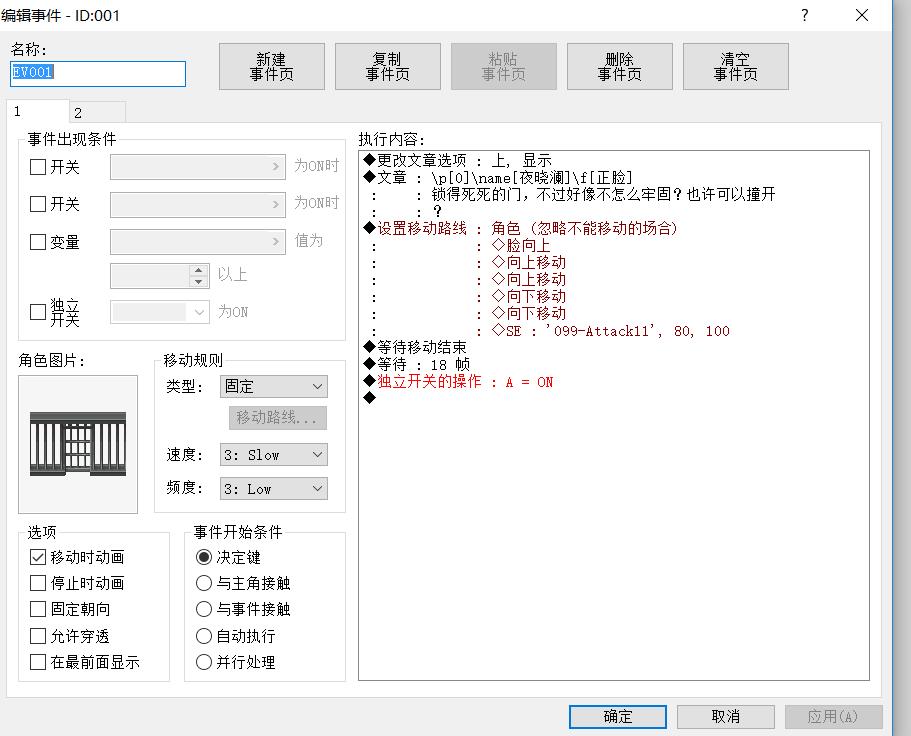Select the 更改文章选项 command line
Image resolution: width=911 pixels, height=736 pixels.
[x=457, y=160]
